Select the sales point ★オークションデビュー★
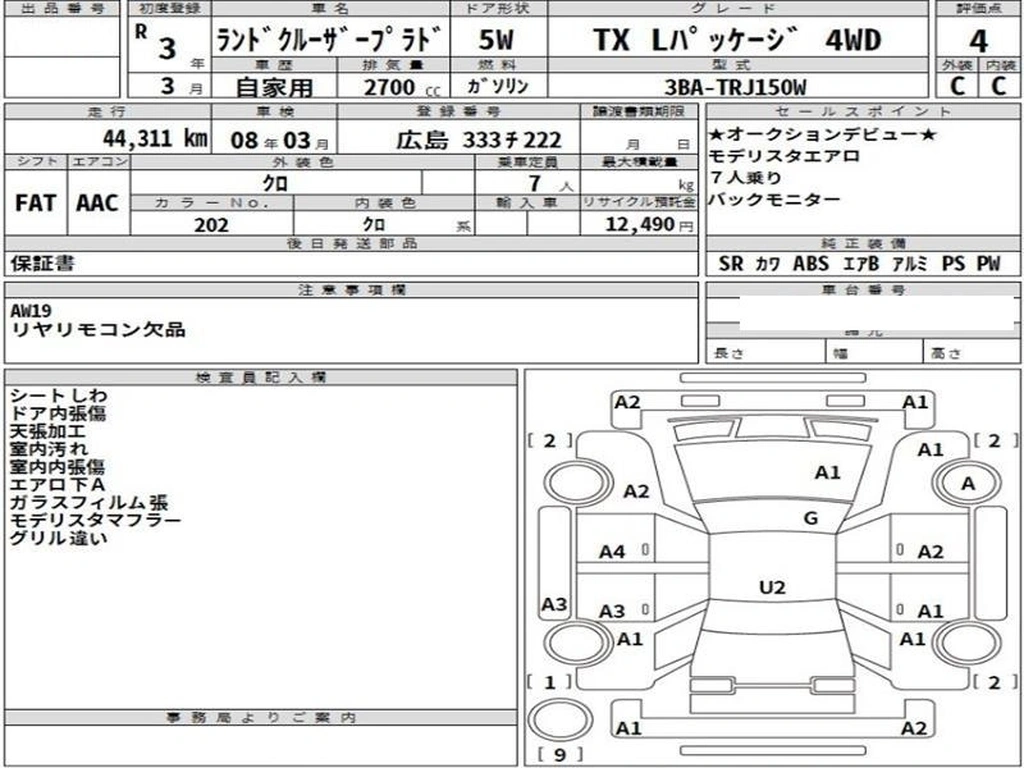 pos(823,135)
